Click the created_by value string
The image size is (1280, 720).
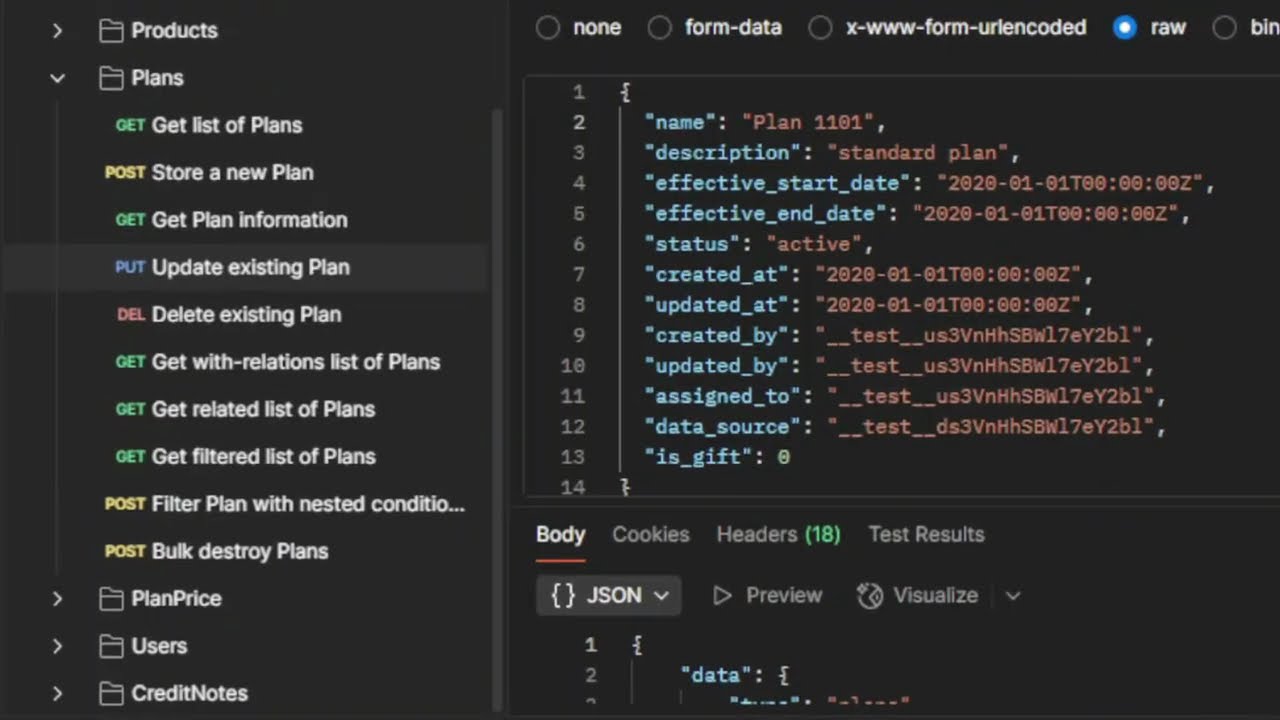point(978,336)
